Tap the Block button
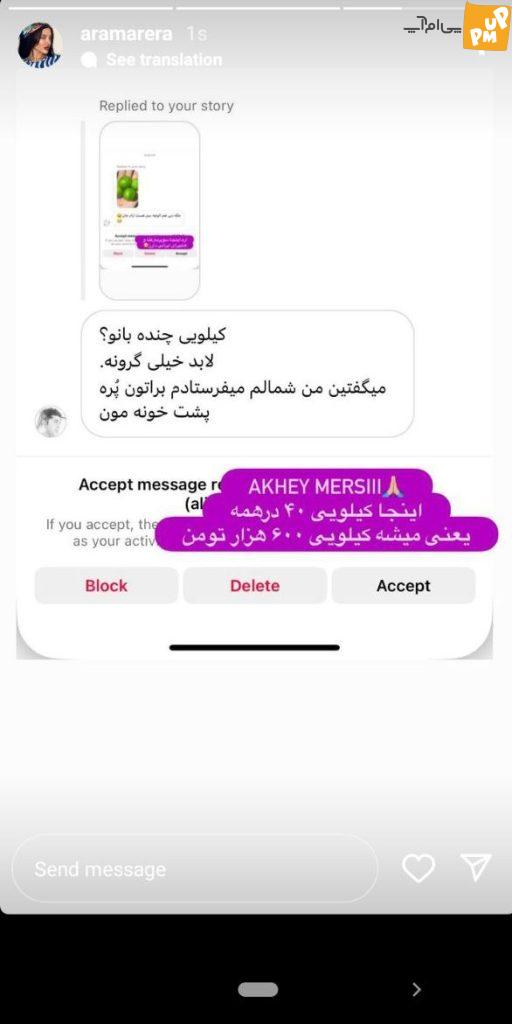The height and width of the screenshot is (1024, 512). (x=106, y=585)
